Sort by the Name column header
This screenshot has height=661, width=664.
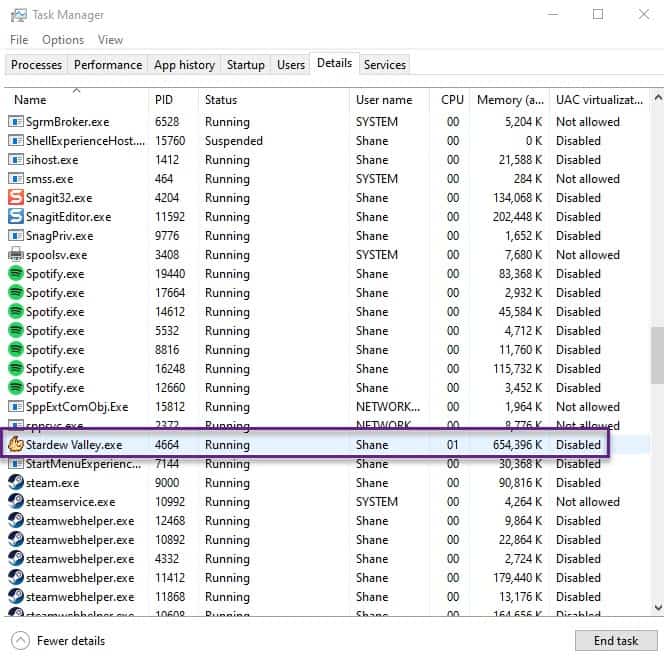[76, 100]
